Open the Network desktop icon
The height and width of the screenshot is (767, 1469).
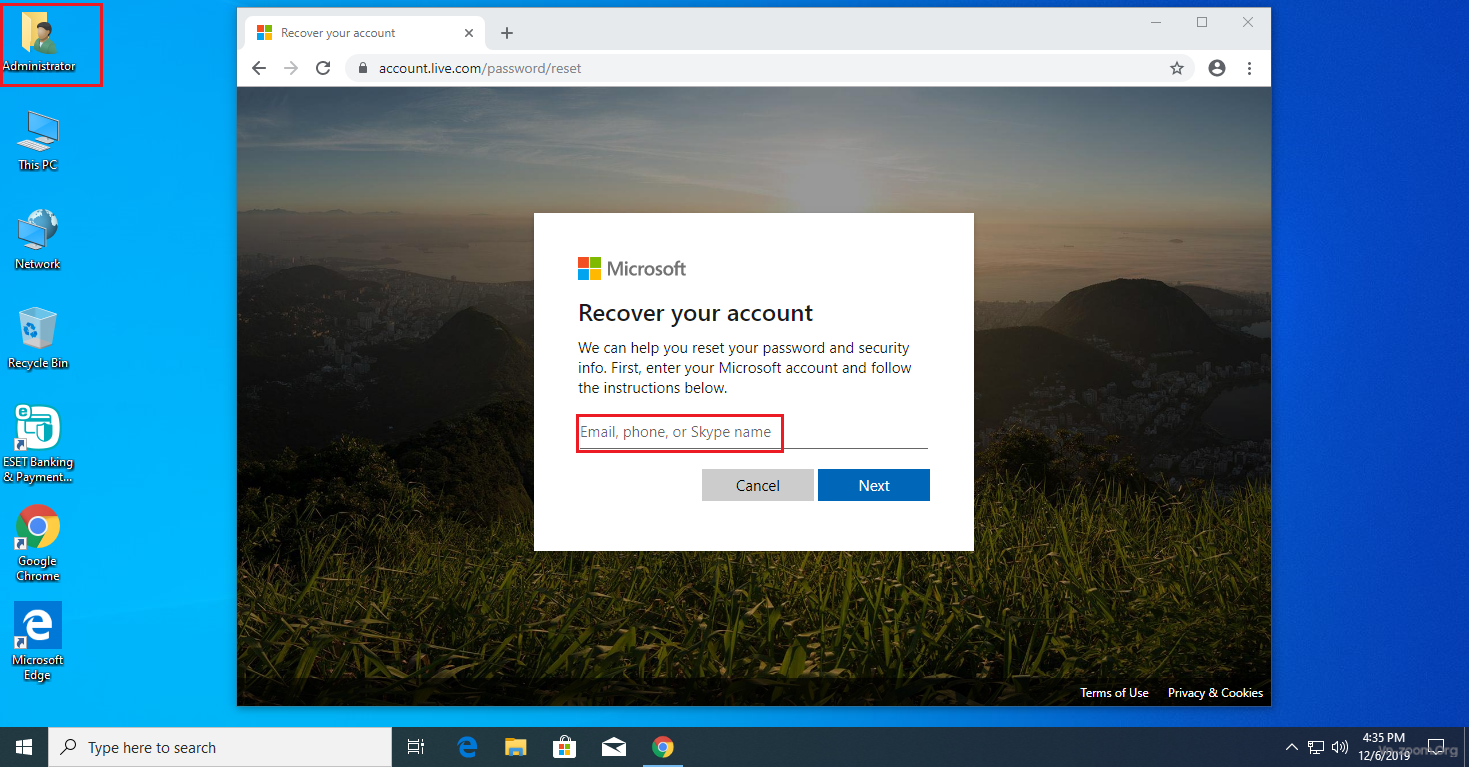(x=38, y=240)
